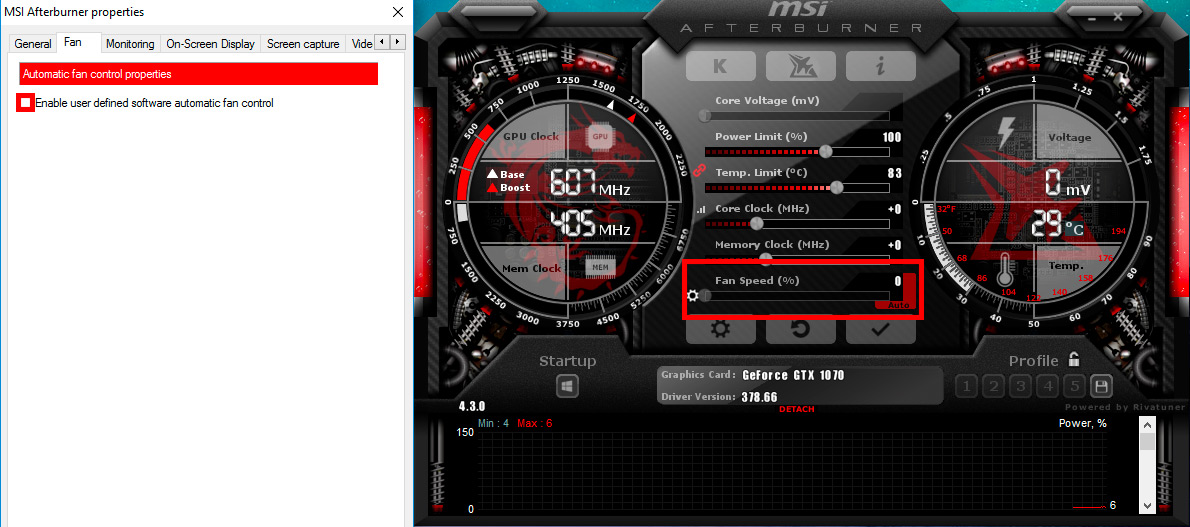This screenshot has width=1190, height=527.
Task: Click the monitoring graph scrollbar thumb
Action: [x=1147, y=443]
